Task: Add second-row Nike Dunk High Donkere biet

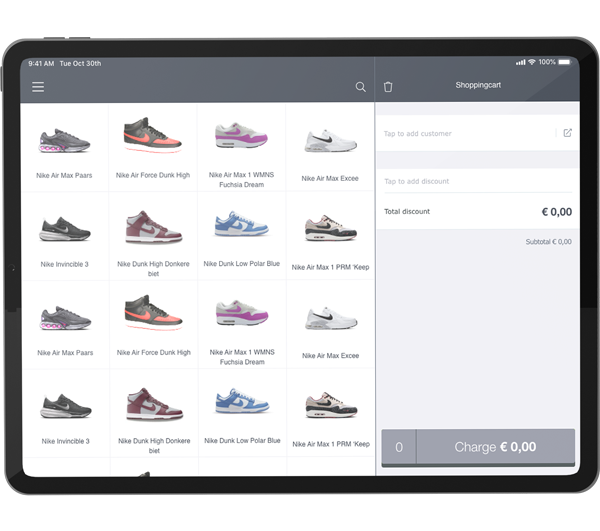Action: coord(153,236)
